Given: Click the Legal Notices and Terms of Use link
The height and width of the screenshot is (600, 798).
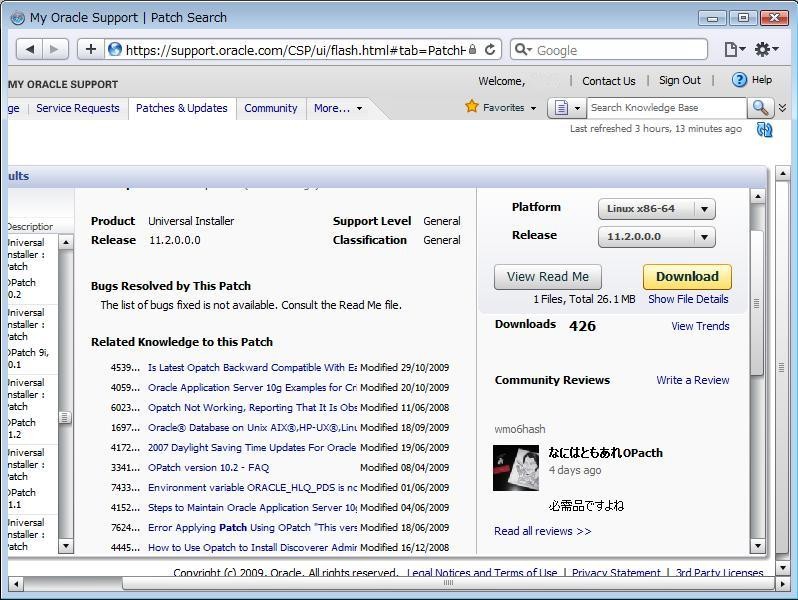Looking at the screenshot, I should click(482, 573).
